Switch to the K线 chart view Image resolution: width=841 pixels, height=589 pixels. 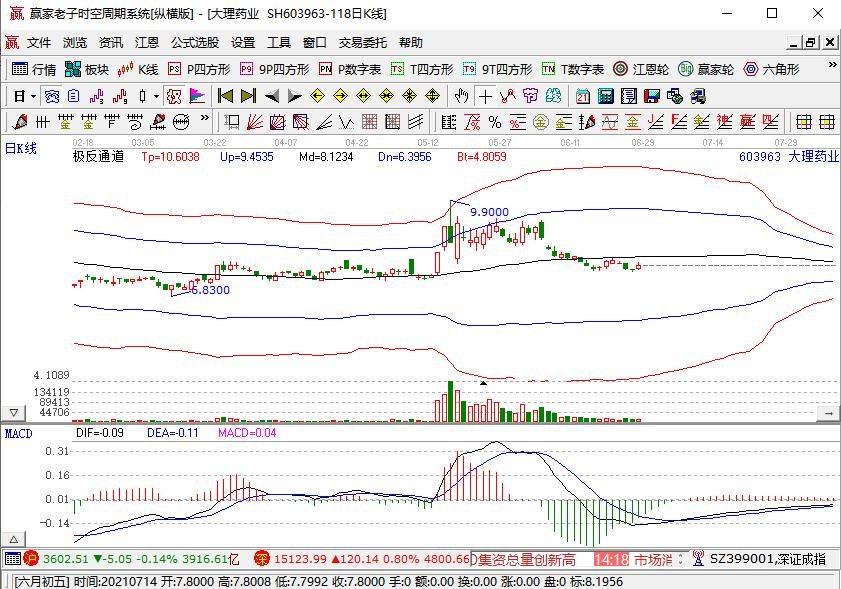138,69
